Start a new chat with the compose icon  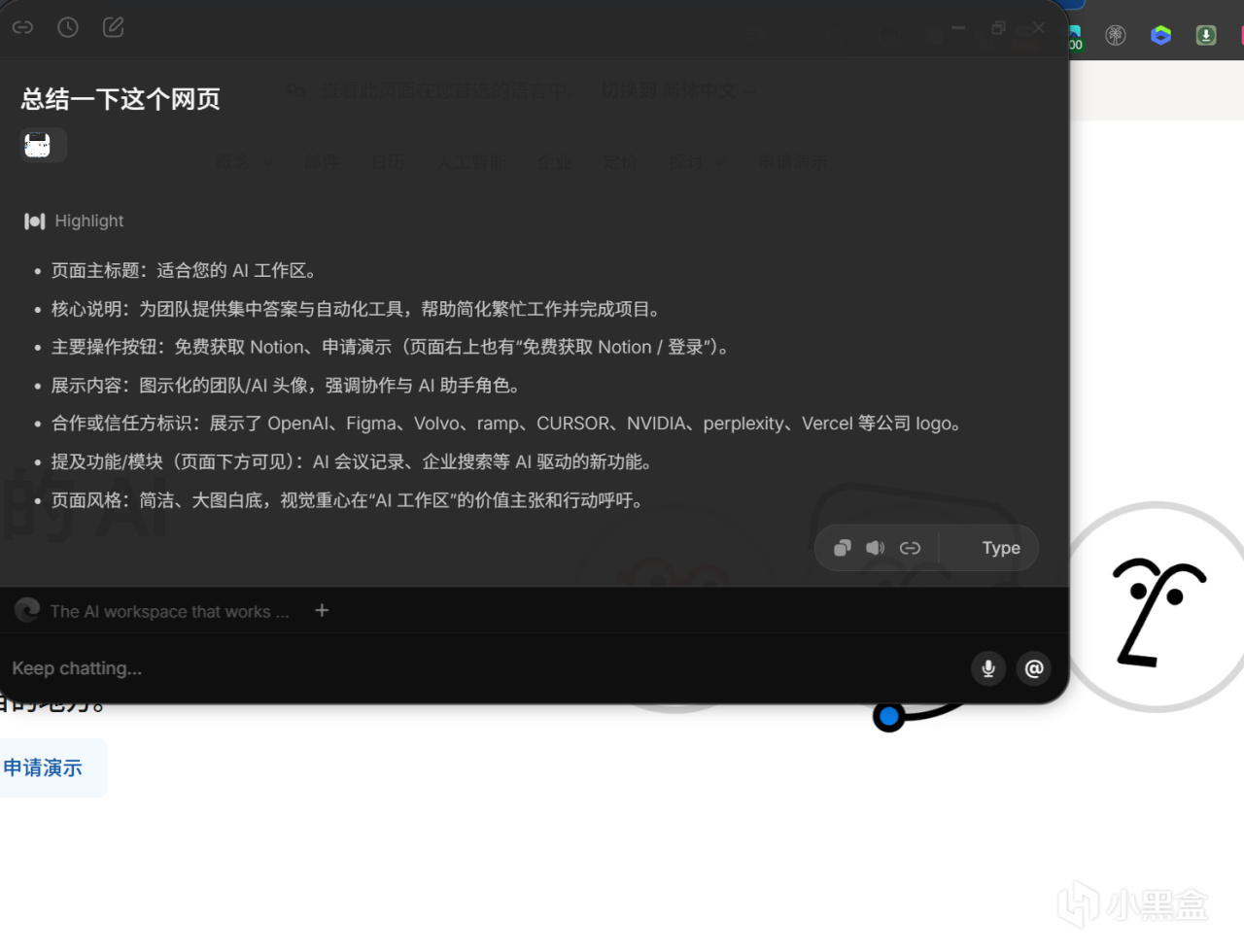click(x=114, y=27)
